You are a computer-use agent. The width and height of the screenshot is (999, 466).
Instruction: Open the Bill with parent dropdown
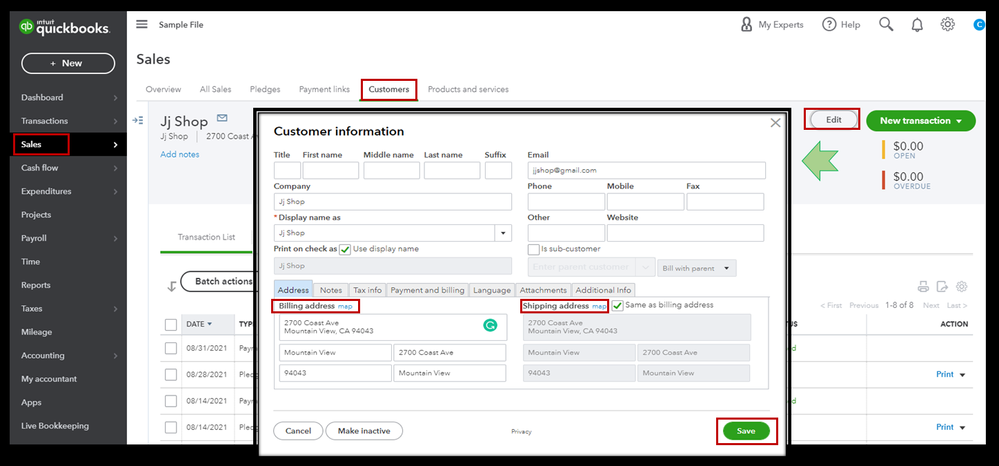[x=696, y=268]
